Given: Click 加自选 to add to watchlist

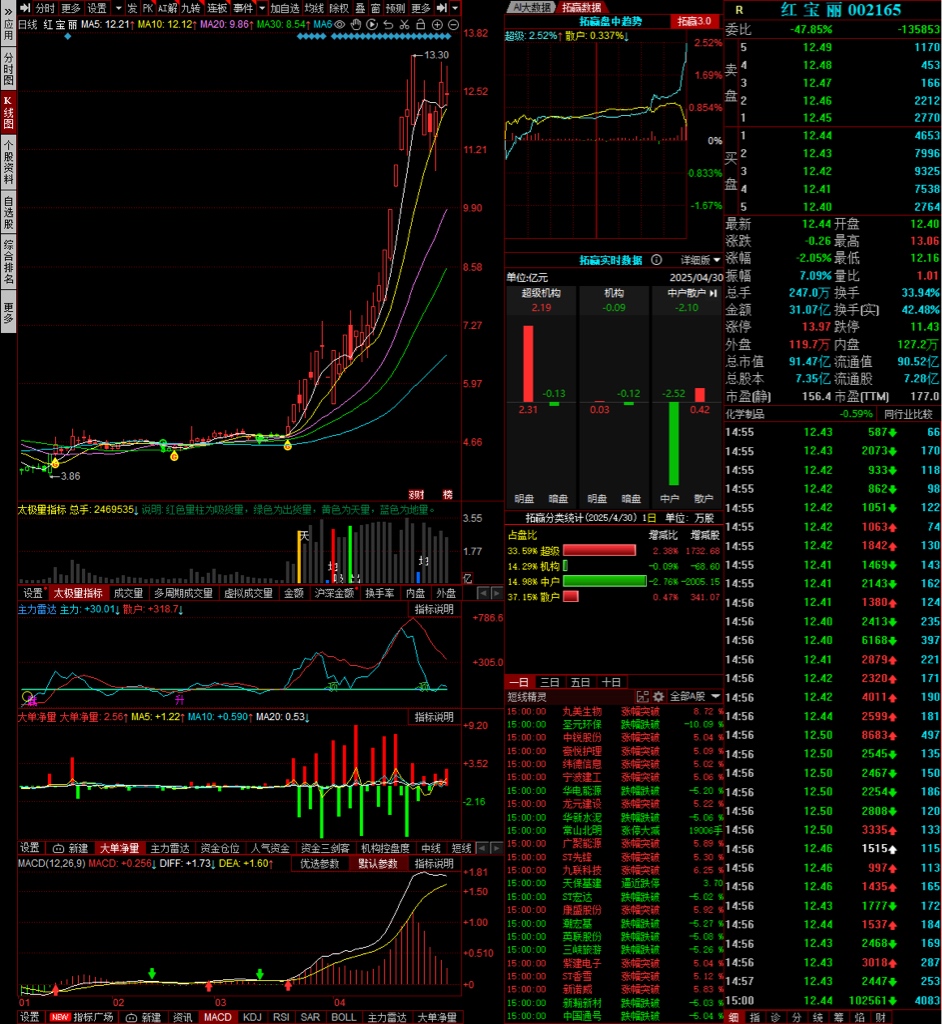Looking at the screenshot, I should point(285,8).
